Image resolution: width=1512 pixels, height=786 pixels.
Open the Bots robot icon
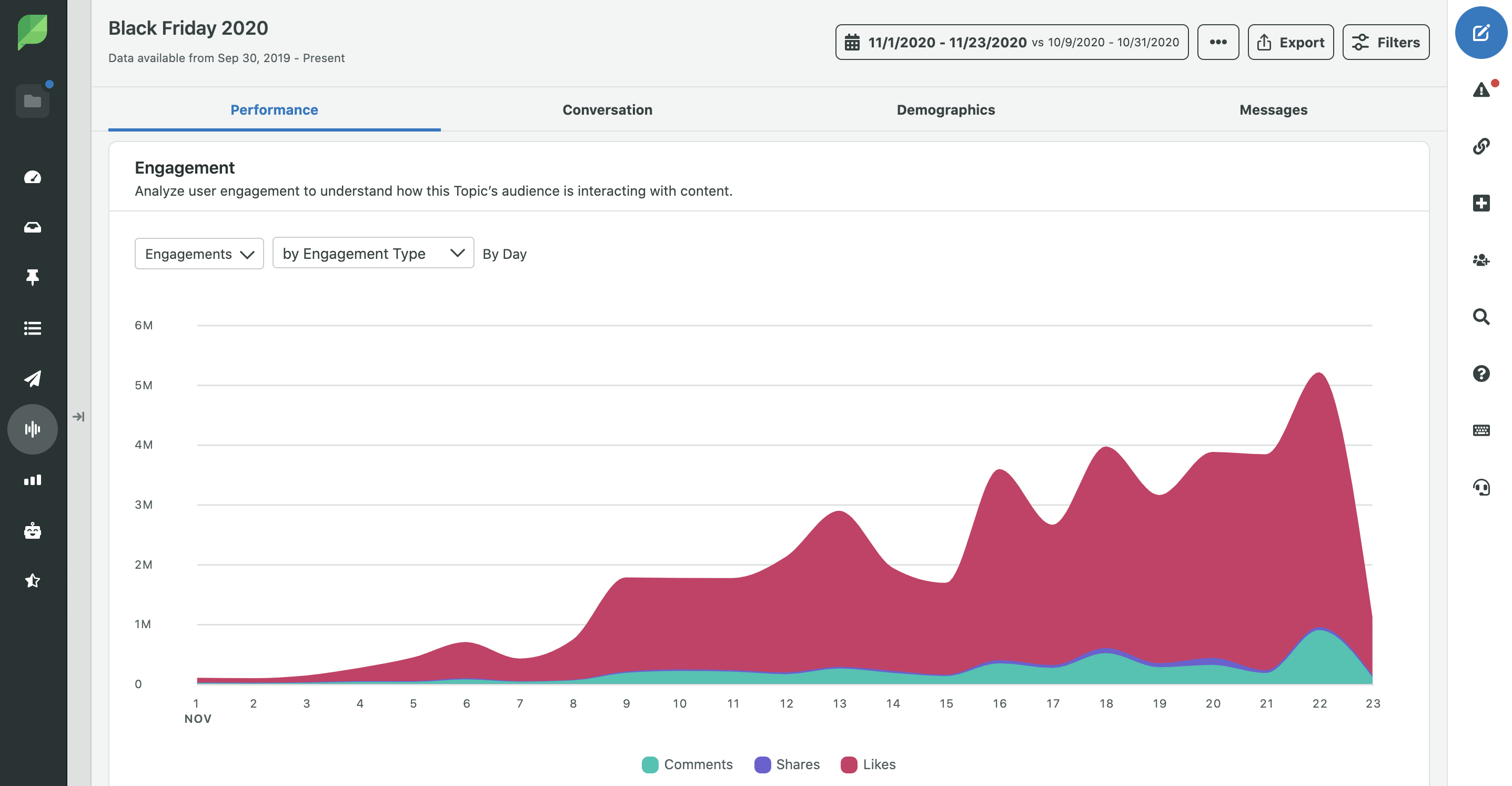(x=32, y=531)
